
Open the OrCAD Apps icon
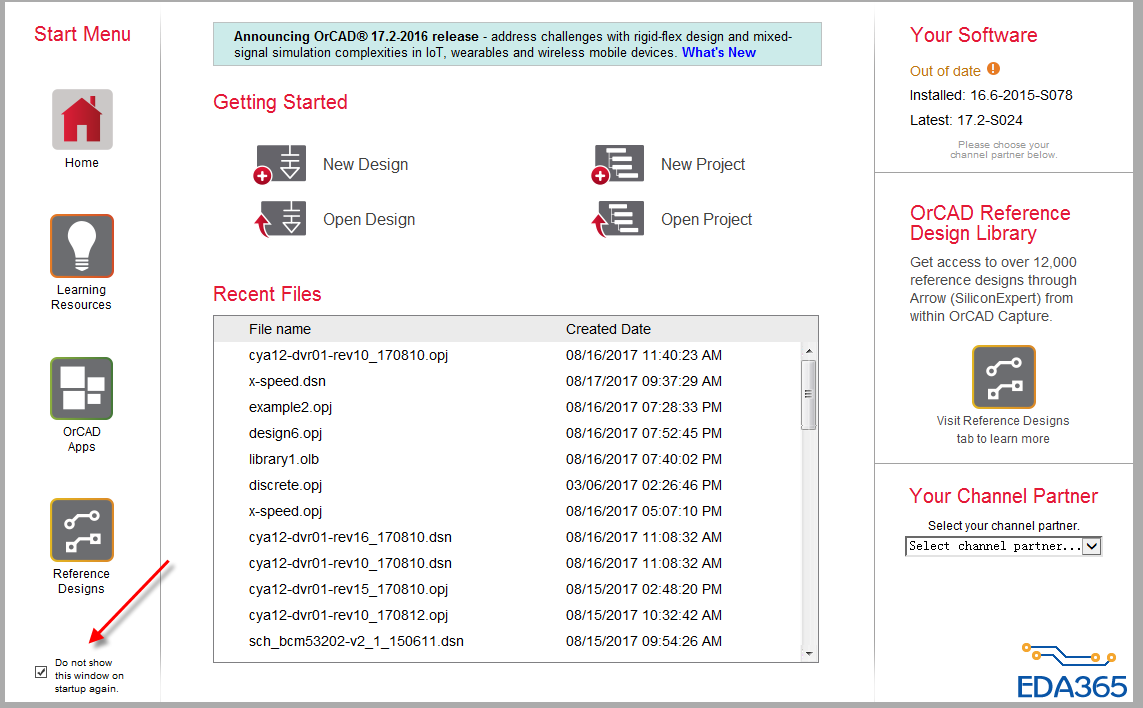[82, 388]
